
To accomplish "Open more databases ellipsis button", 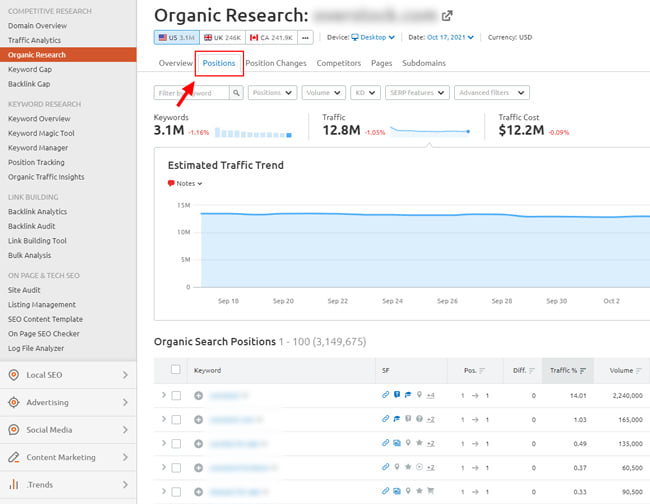I will coord(306,37).
